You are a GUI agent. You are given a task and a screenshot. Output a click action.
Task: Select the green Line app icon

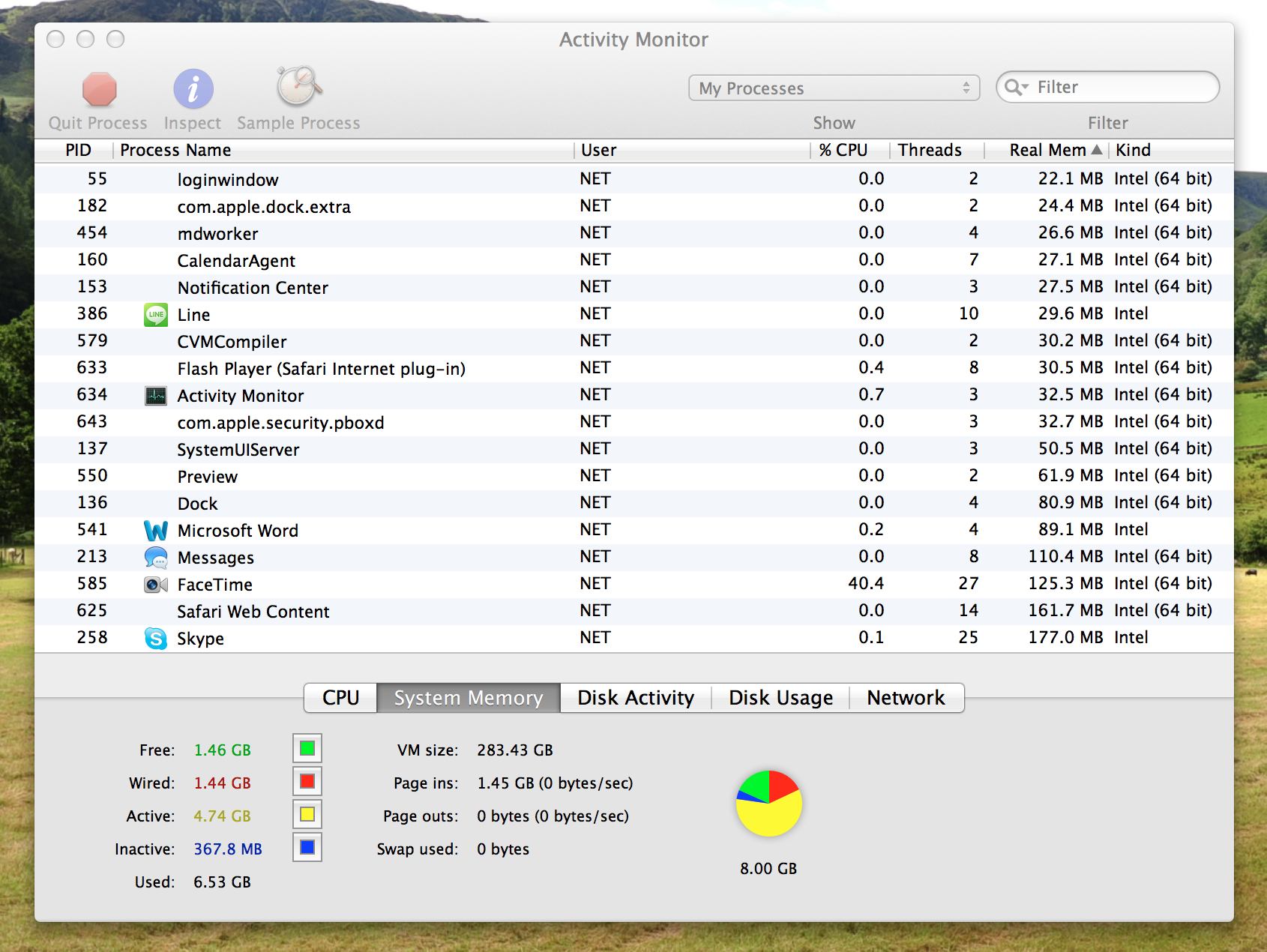(x=155, y=315)
